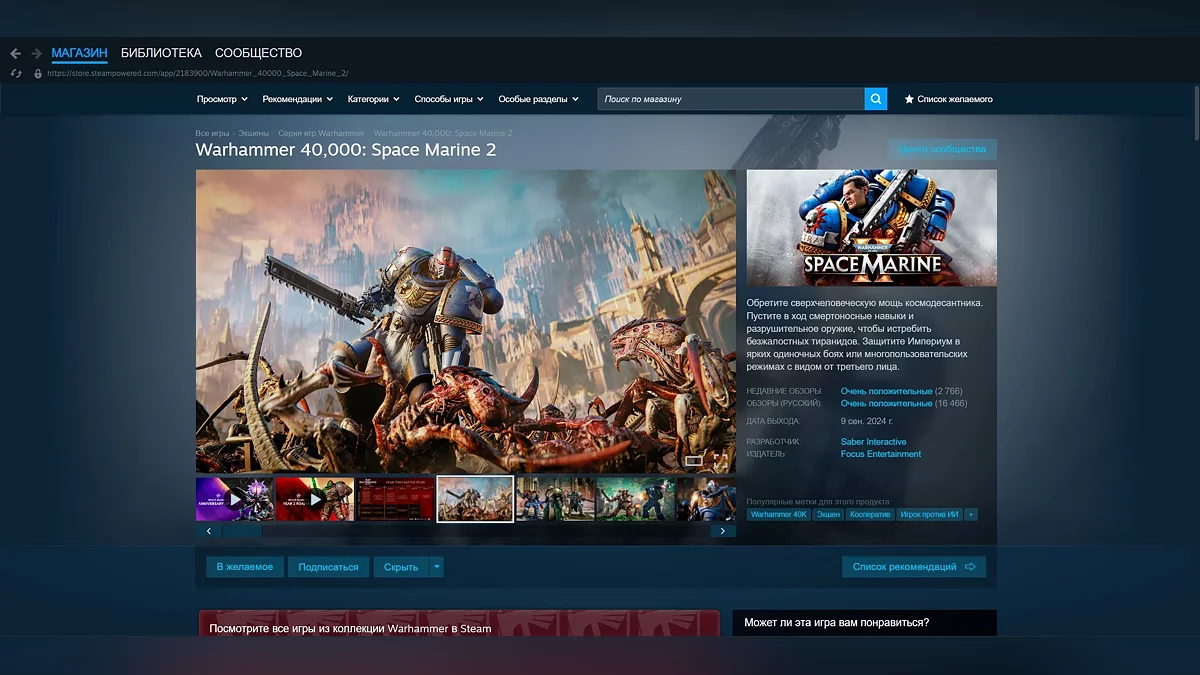Select the highlighted Space Marine battle thumbnail
This screenshot has width=1200, height=675.
point(475,498)
